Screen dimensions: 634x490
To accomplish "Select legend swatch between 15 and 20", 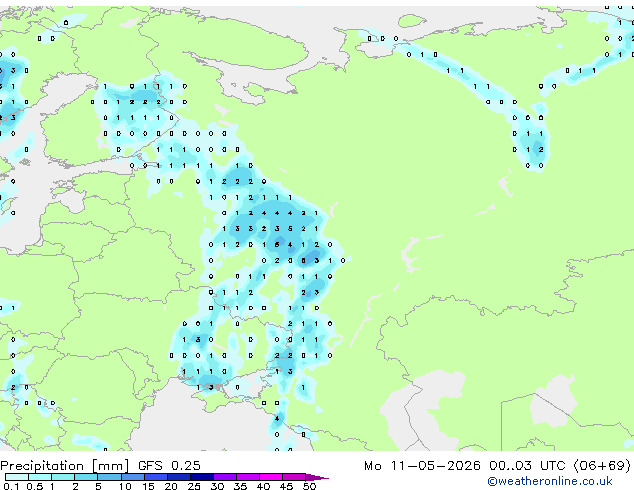I will [155, 477].
